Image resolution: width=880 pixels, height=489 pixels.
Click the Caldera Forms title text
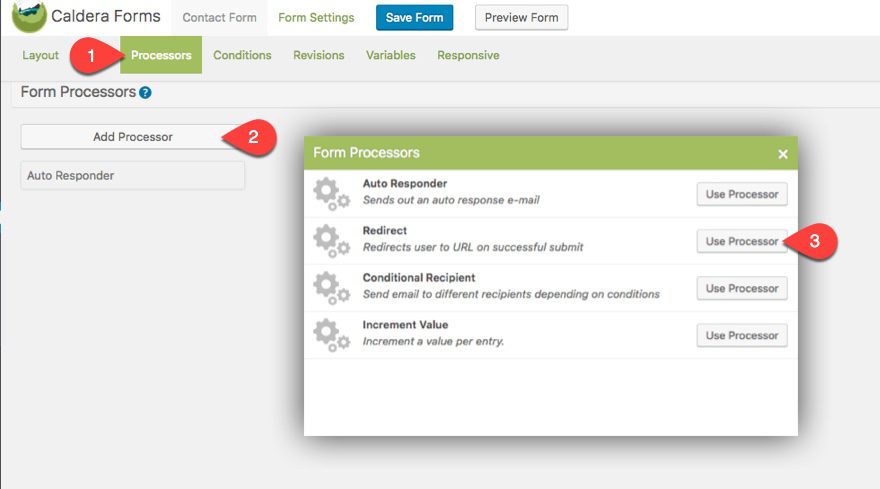click(106, 16)
